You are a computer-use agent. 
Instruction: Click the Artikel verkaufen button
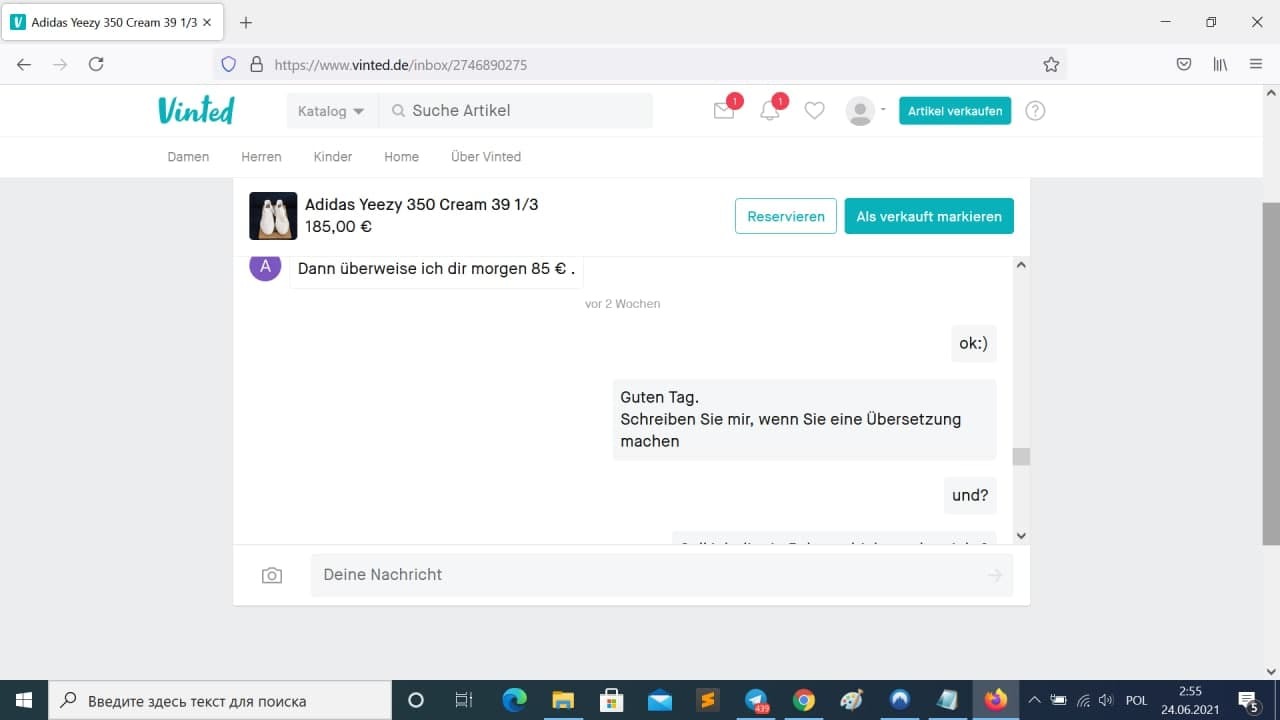tap(955, 111)
